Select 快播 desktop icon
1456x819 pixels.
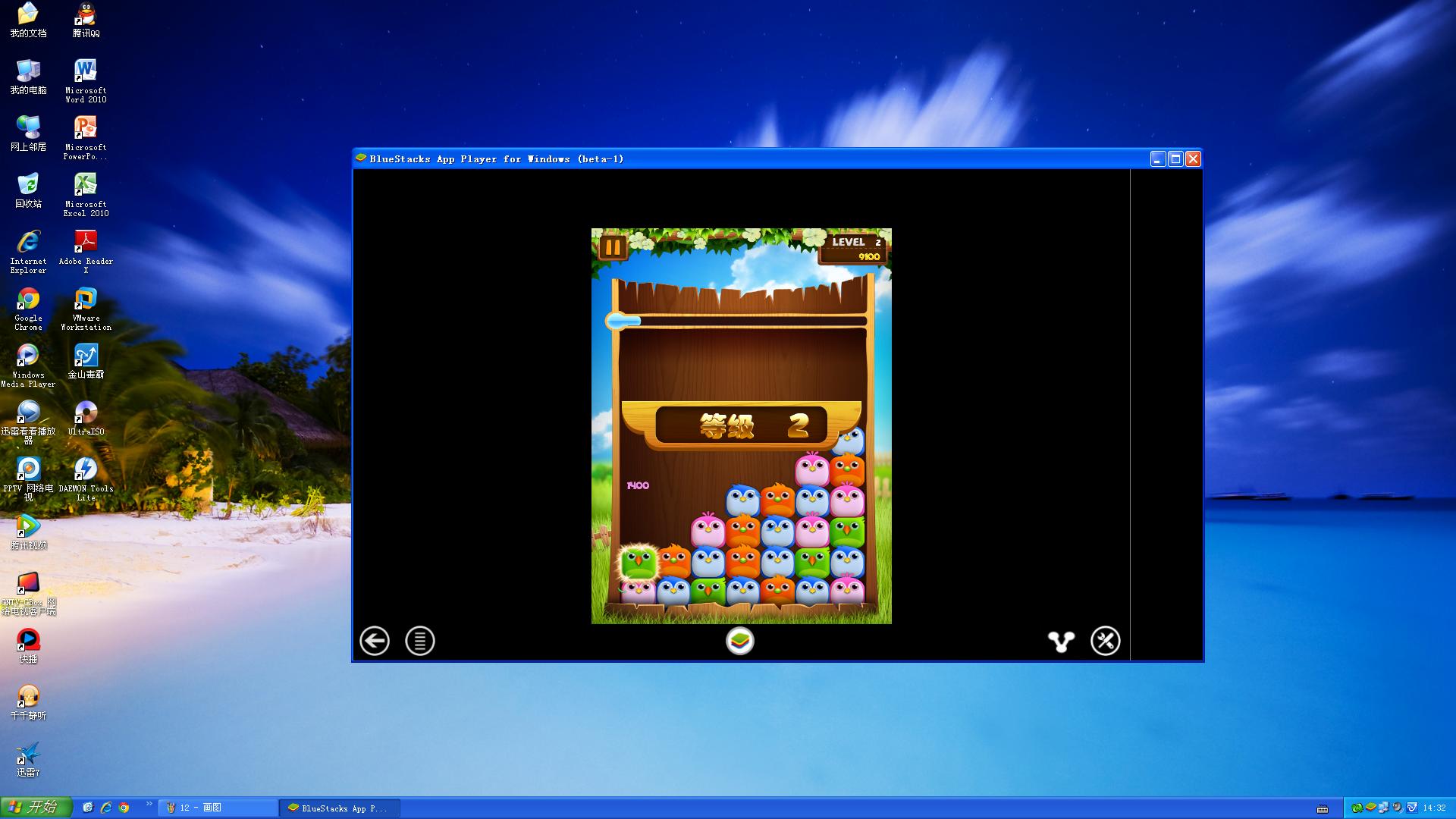(x=28, y=645)
